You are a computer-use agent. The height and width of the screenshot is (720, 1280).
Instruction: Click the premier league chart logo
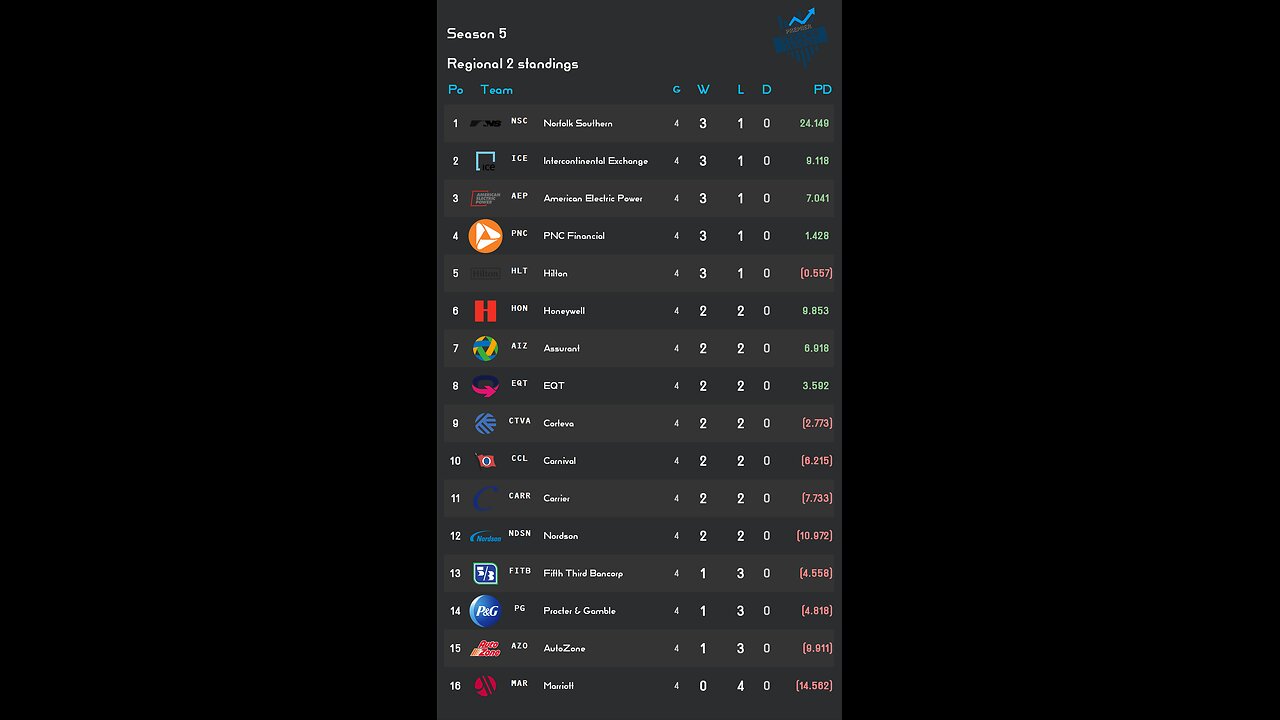801,37
